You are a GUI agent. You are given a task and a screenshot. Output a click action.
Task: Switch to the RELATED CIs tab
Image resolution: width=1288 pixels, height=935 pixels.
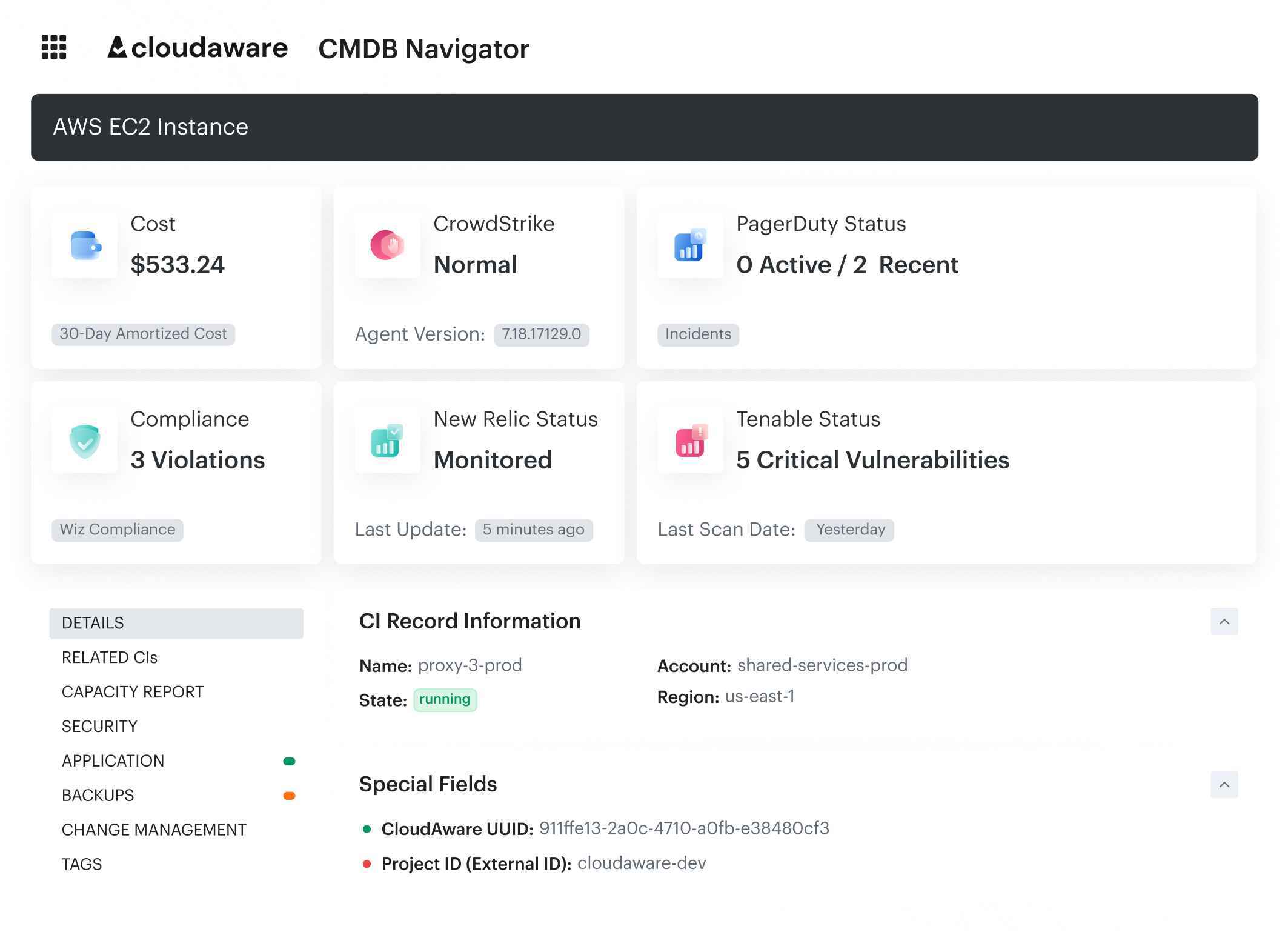point(109,657)
